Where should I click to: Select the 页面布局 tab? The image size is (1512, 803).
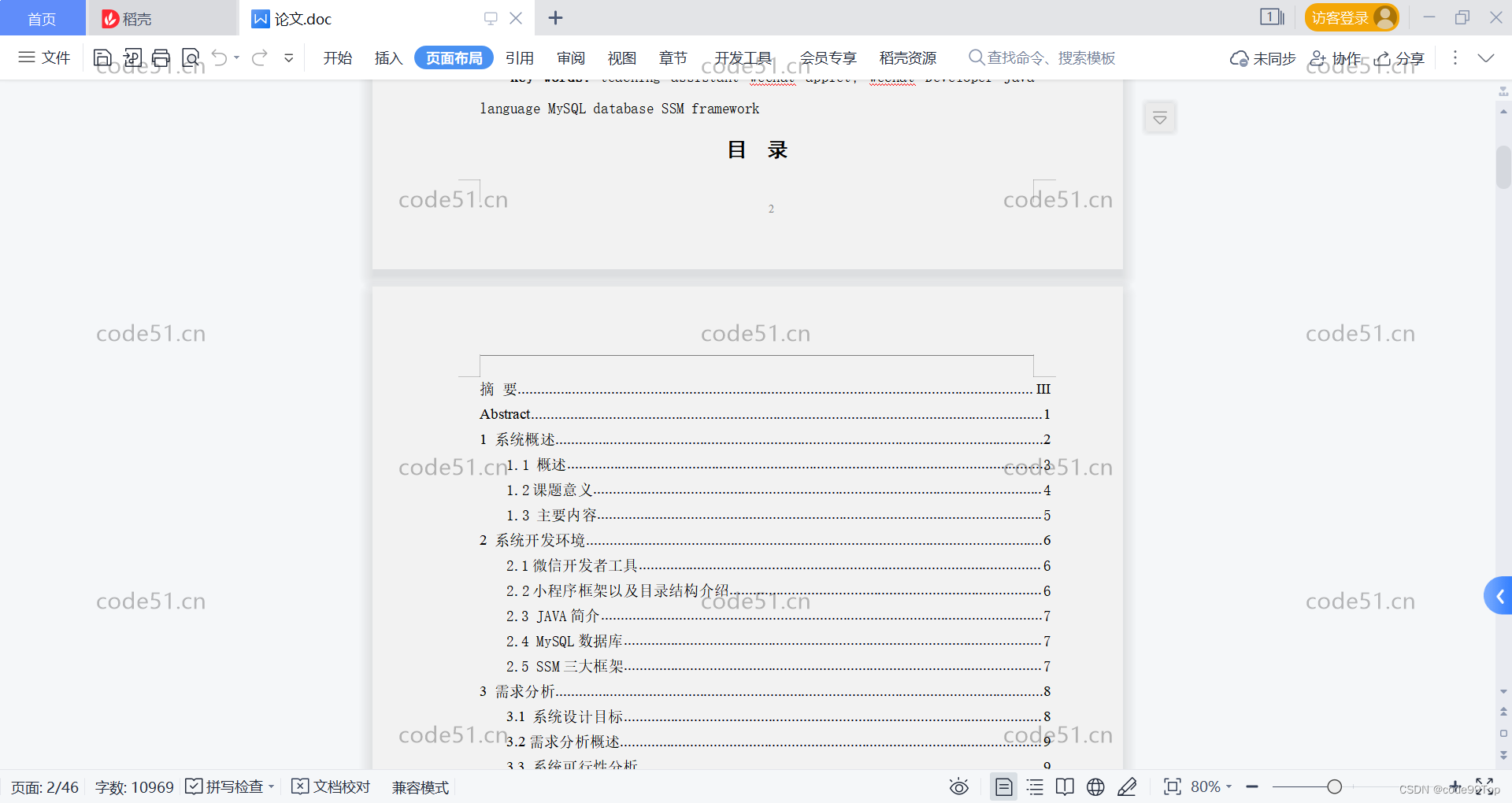[x=454, y=57]
